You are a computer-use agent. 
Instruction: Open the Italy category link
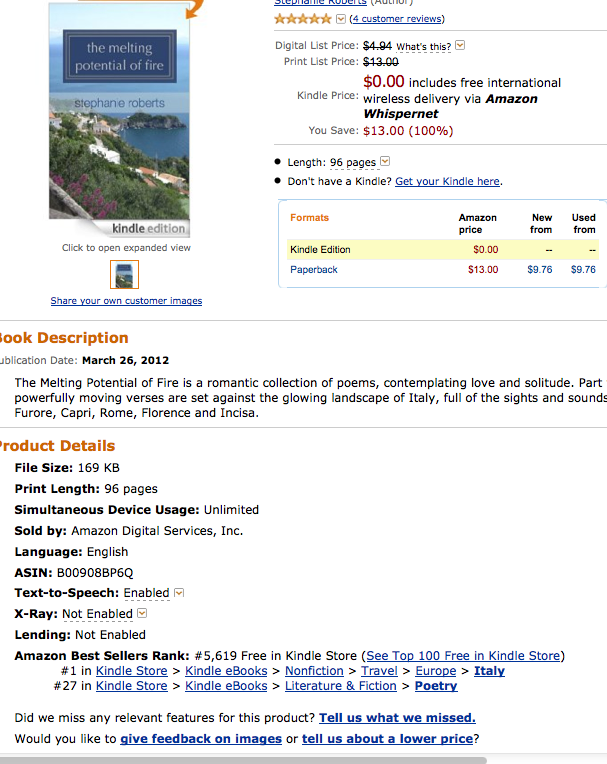click(489, 671)
